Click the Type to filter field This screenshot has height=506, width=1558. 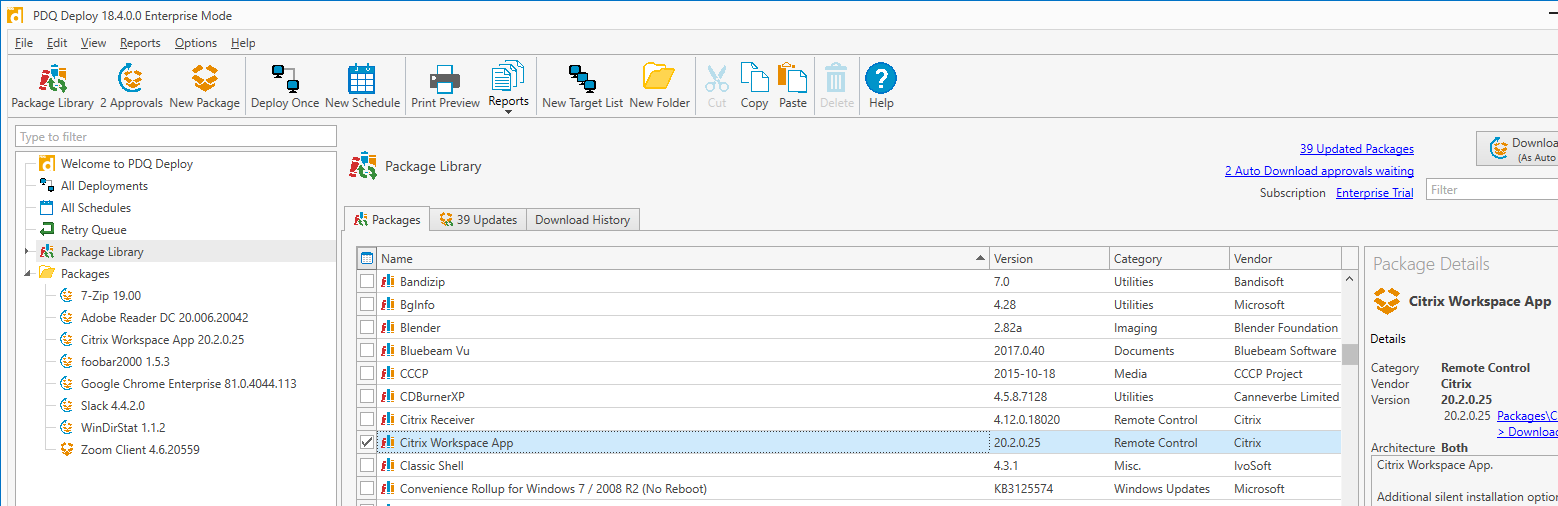tap(176, 137)
